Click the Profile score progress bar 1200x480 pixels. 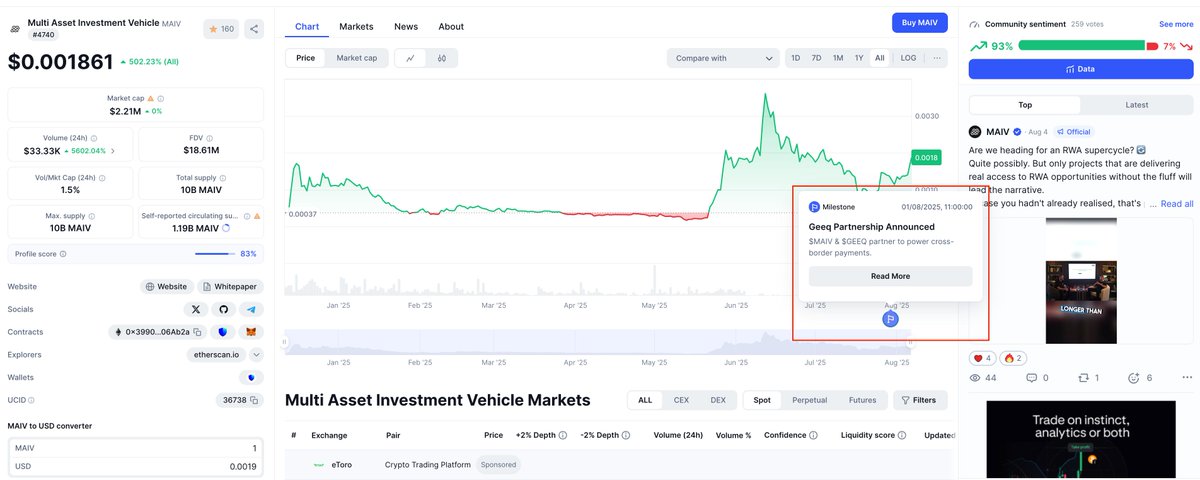click(x=215, y=254)
